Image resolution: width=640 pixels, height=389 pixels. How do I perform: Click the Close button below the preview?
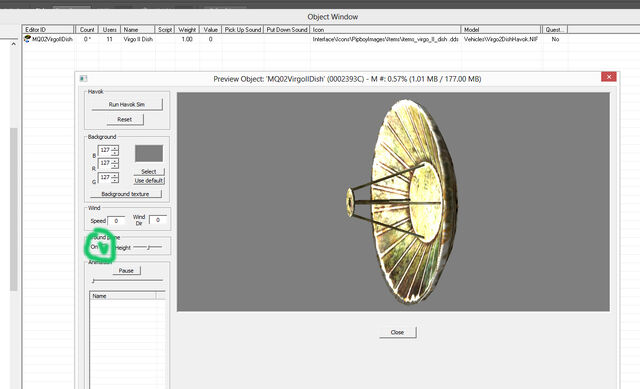point(398,332)
